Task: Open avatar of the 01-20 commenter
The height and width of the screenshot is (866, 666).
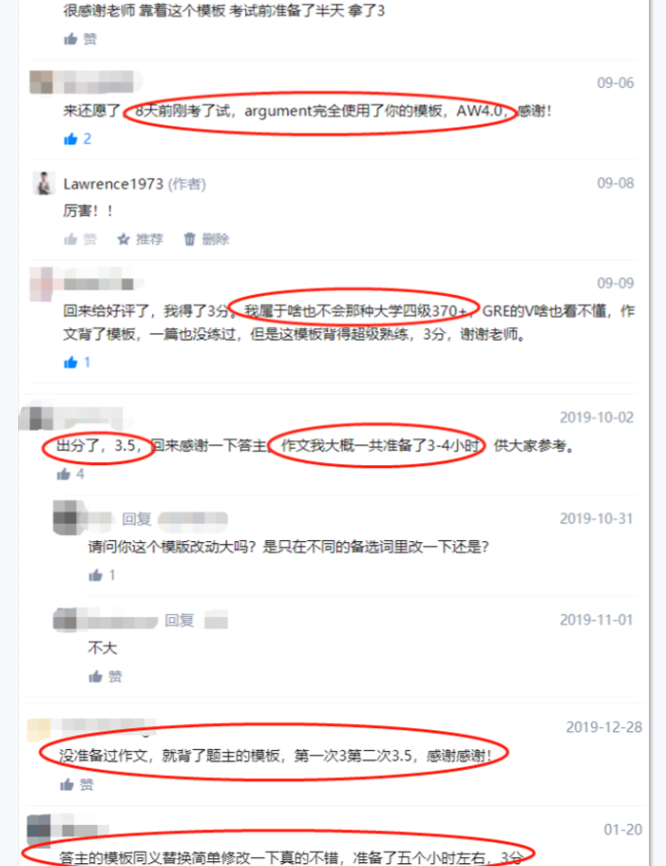Action: 39,827
